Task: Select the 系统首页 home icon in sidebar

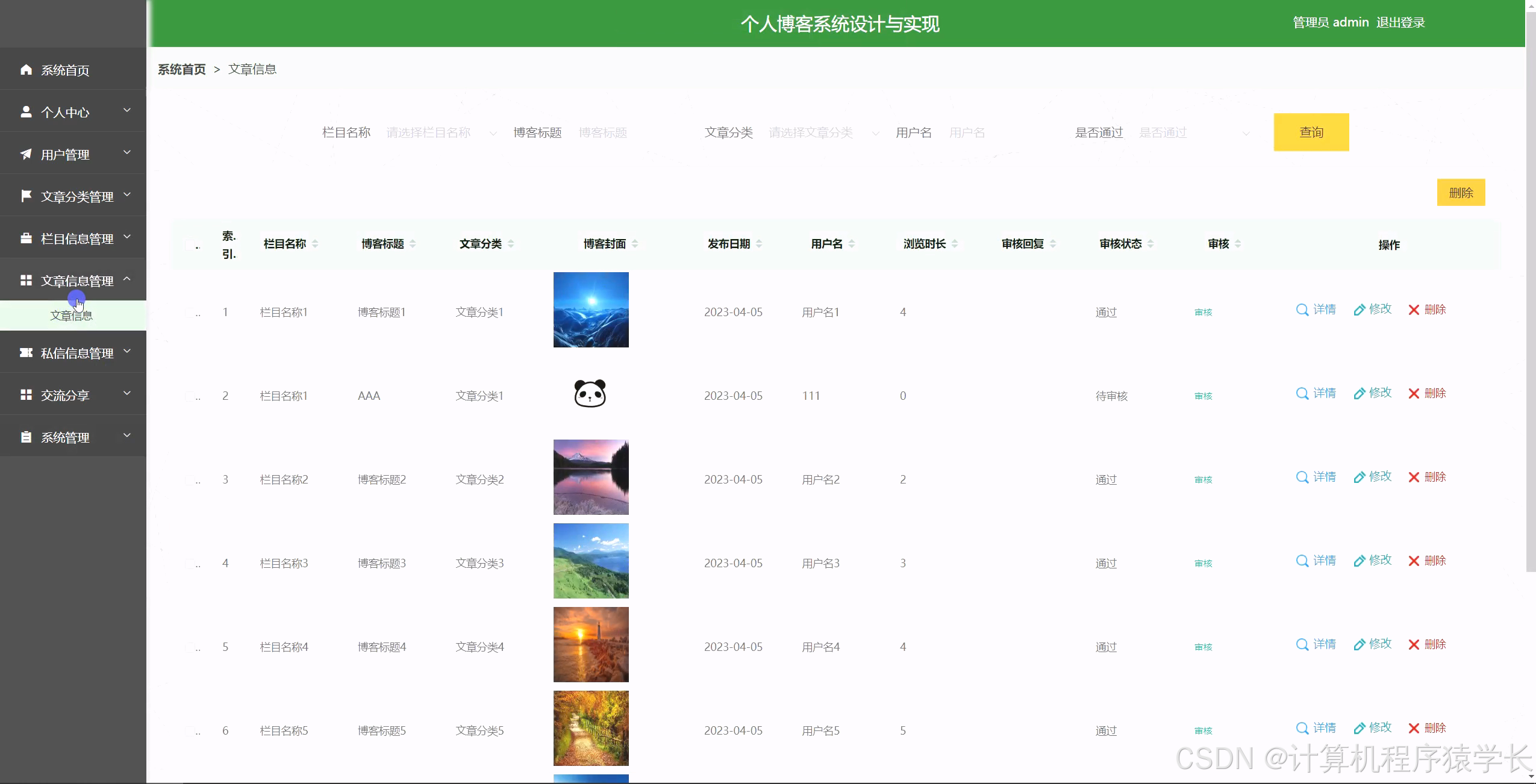Action: (27, 69)
